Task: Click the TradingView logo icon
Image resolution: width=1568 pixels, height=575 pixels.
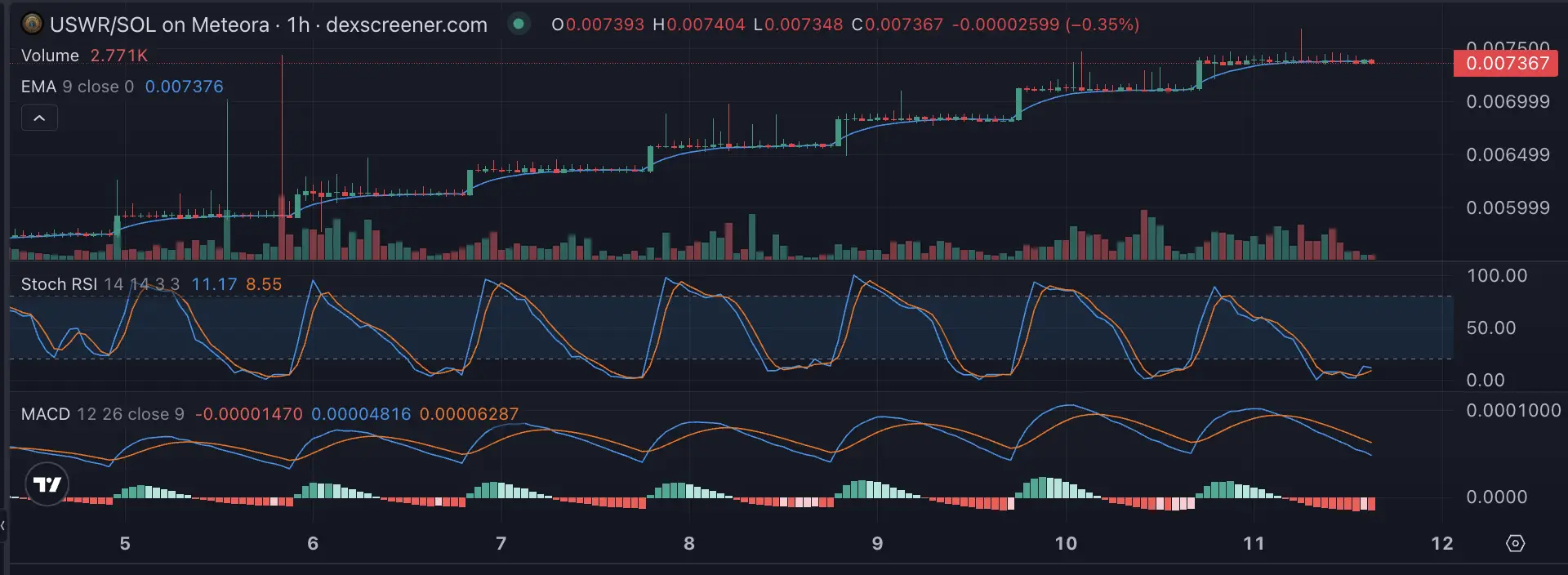Action: (x=47, y=484)
